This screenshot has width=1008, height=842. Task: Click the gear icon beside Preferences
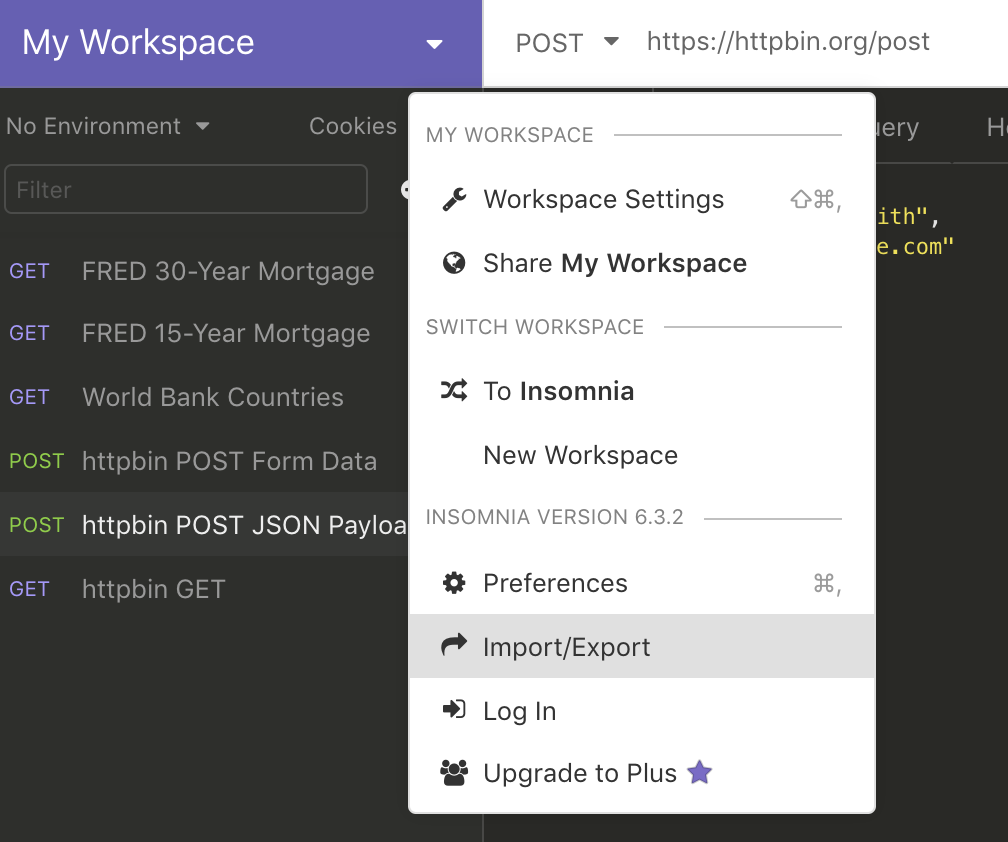[454, 583]
